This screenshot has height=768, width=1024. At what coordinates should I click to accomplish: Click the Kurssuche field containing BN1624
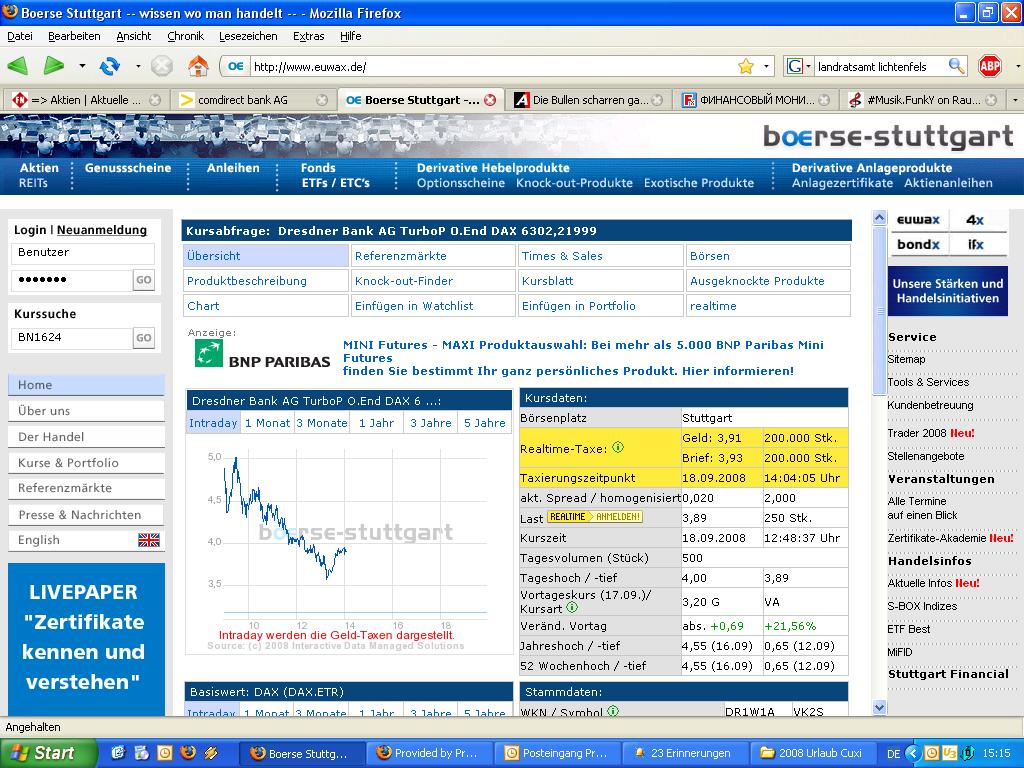point(71,338)
